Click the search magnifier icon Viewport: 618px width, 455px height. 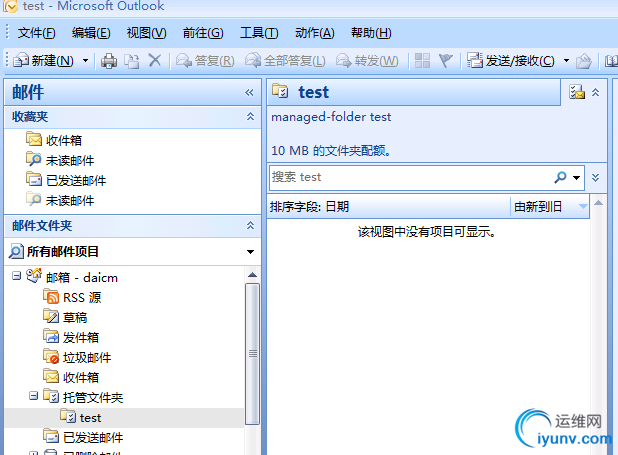pyautogui.click(x=560, y=177)
